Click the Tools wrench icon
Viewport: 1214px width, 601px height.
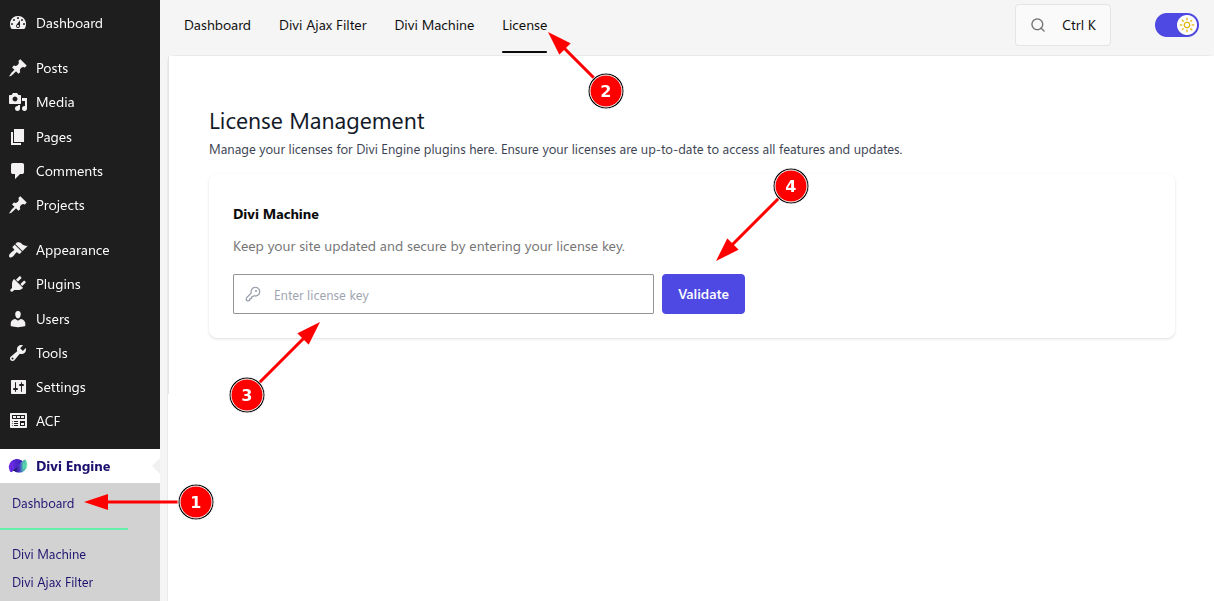18,353
